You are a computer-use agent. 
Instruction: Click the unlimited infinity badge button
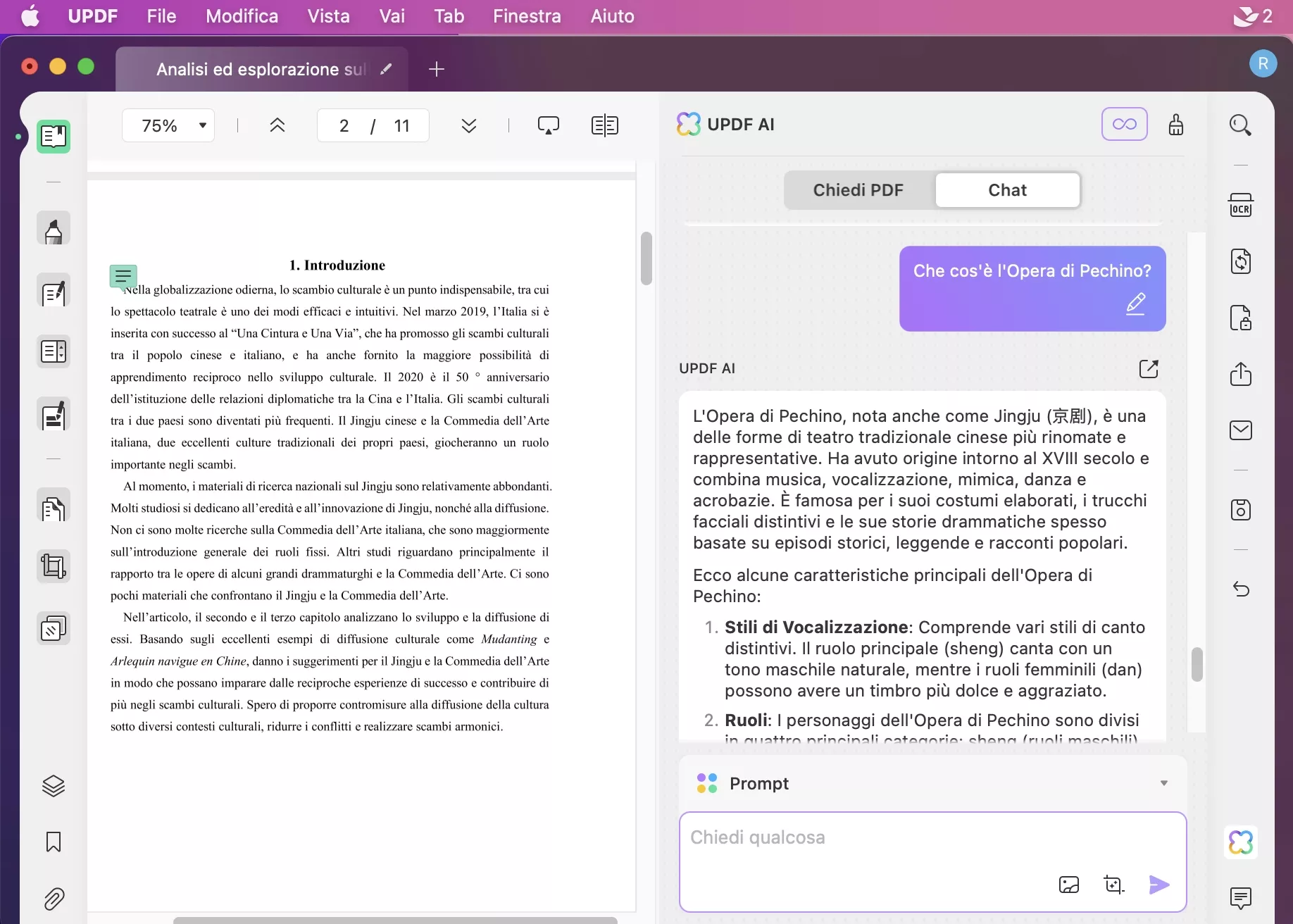click(x=1125, y=124)
